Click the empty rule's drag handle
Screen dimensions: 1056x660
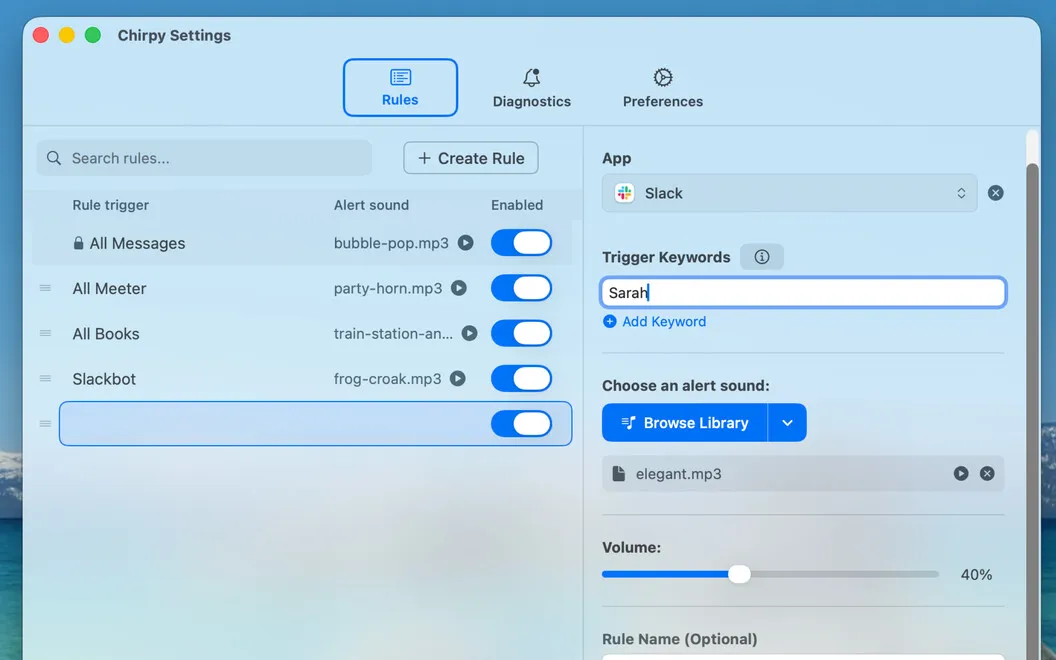click(x=45, y=424)
